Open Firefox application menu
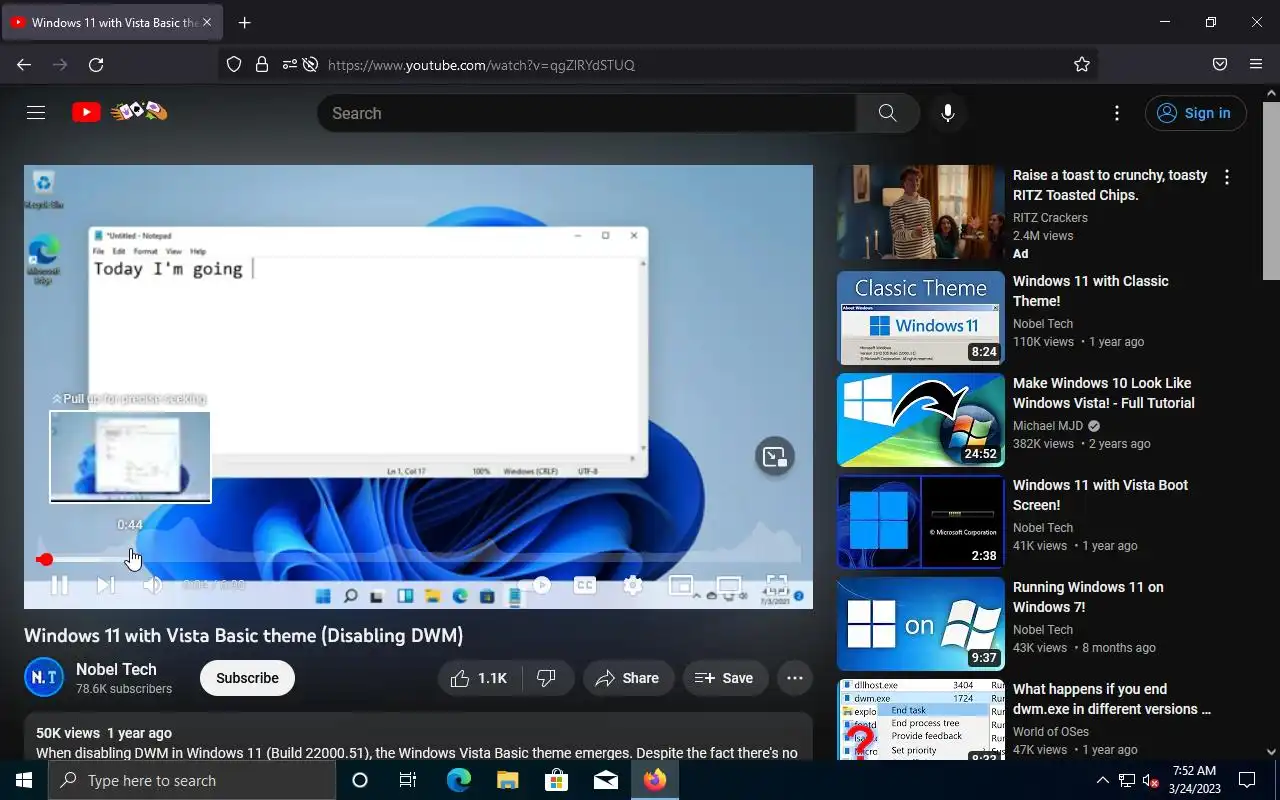This screenshot has height=800, width=1280. 1256,65
